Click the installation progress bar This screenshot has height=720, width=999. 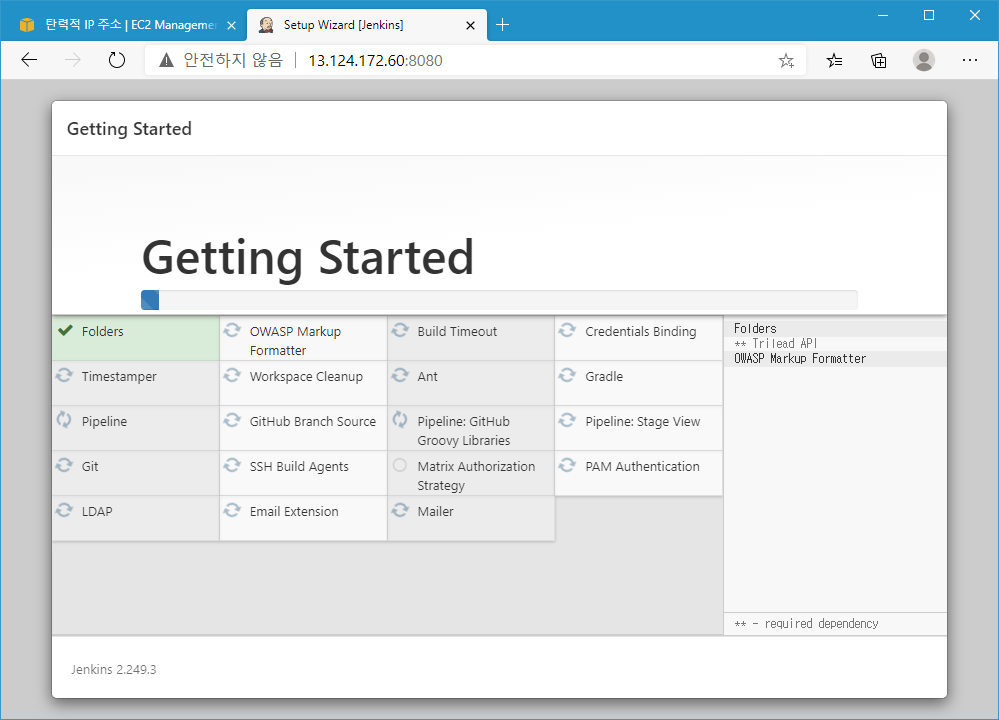click(x=499, y=299)
